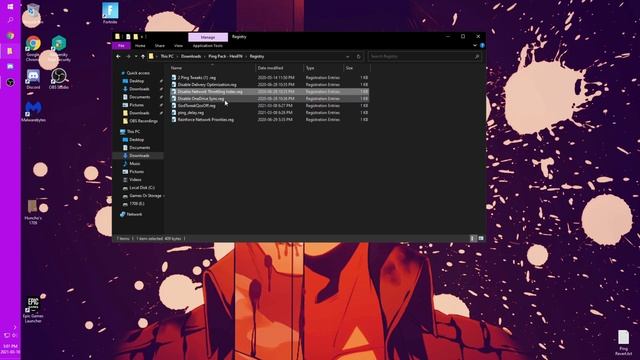
Task: Click the New folder quick access toolbar icon
Action: point(136,37)
